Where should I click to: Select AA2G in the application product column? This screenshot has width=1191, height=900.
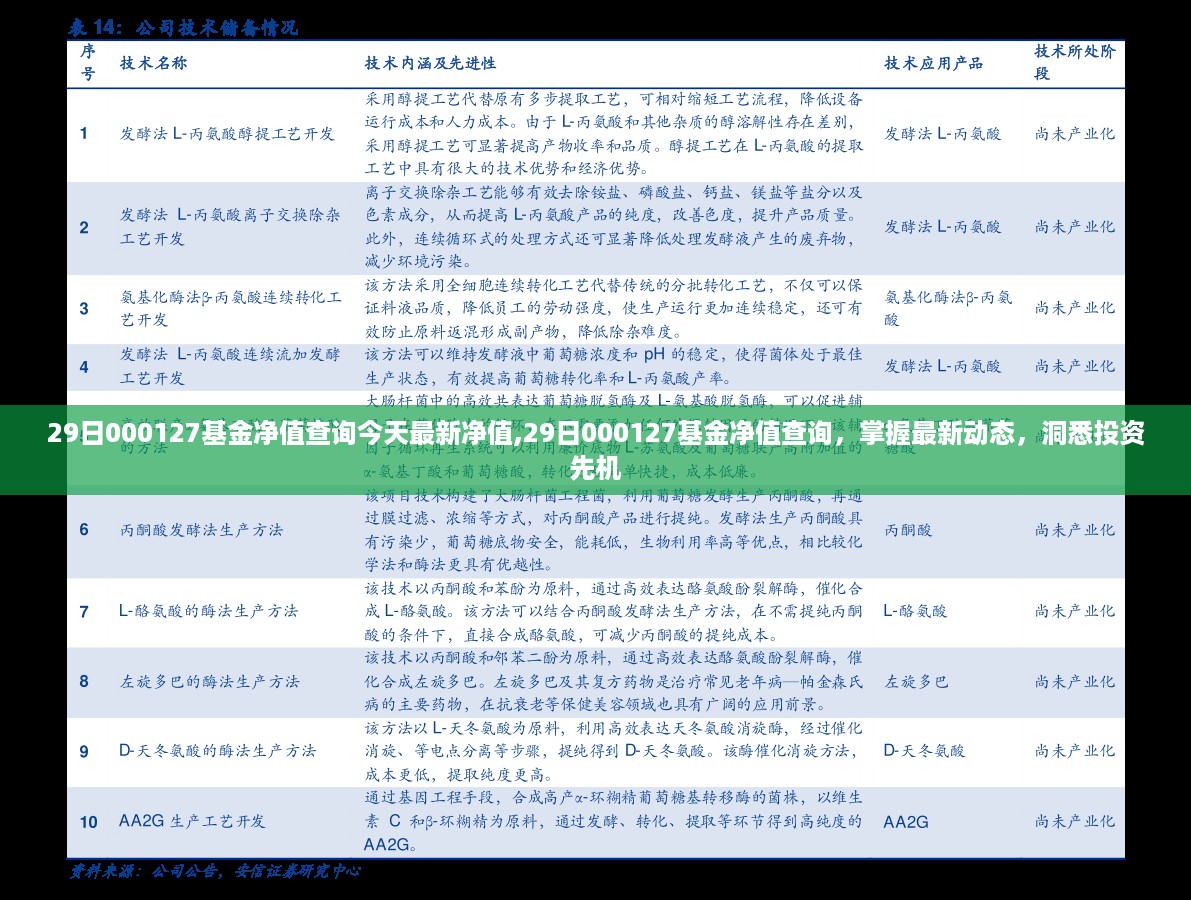[x=906, y=821]
